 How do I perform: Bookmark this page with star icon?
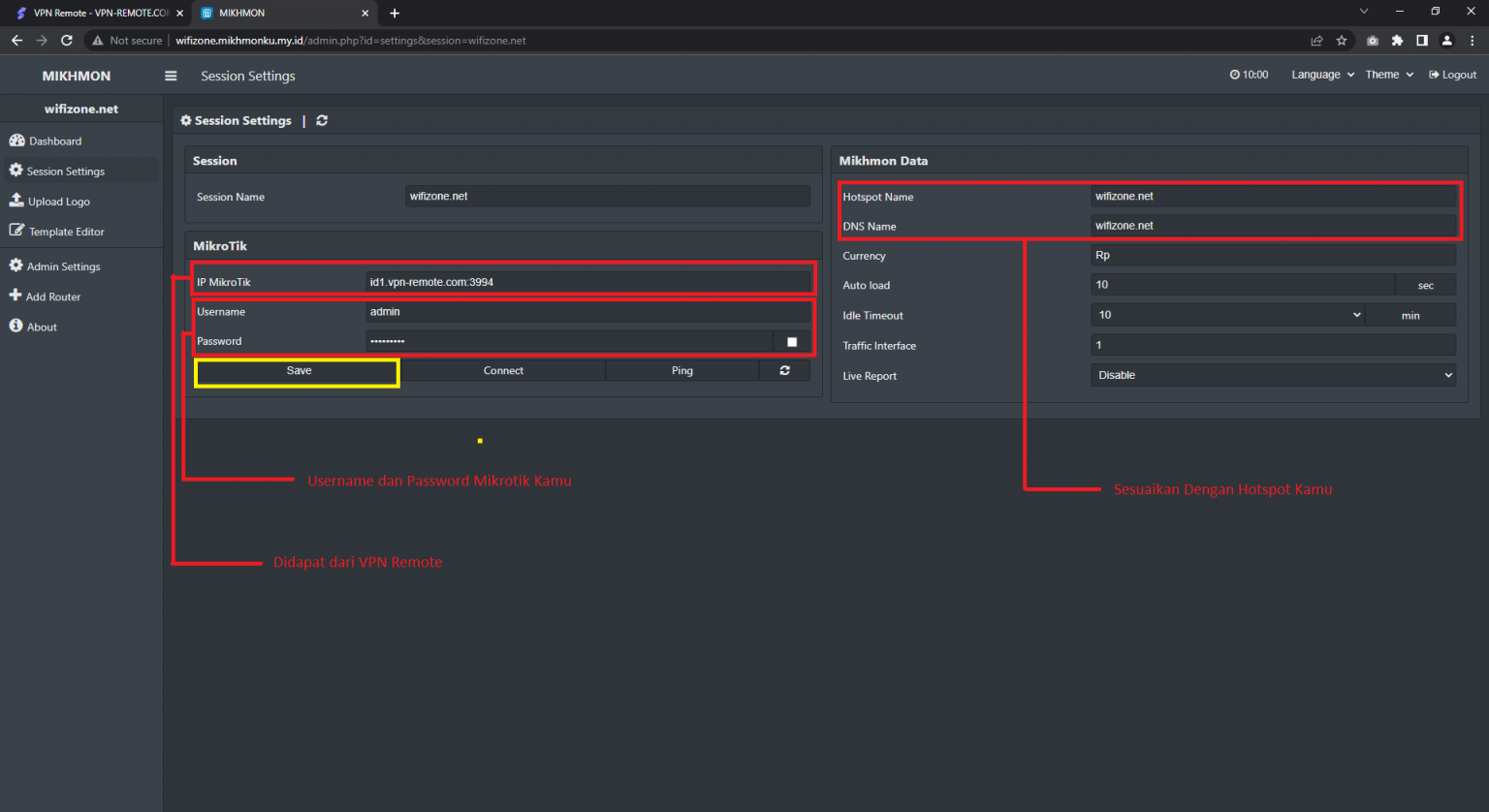pyautogui.click(x=1342, y=41)
